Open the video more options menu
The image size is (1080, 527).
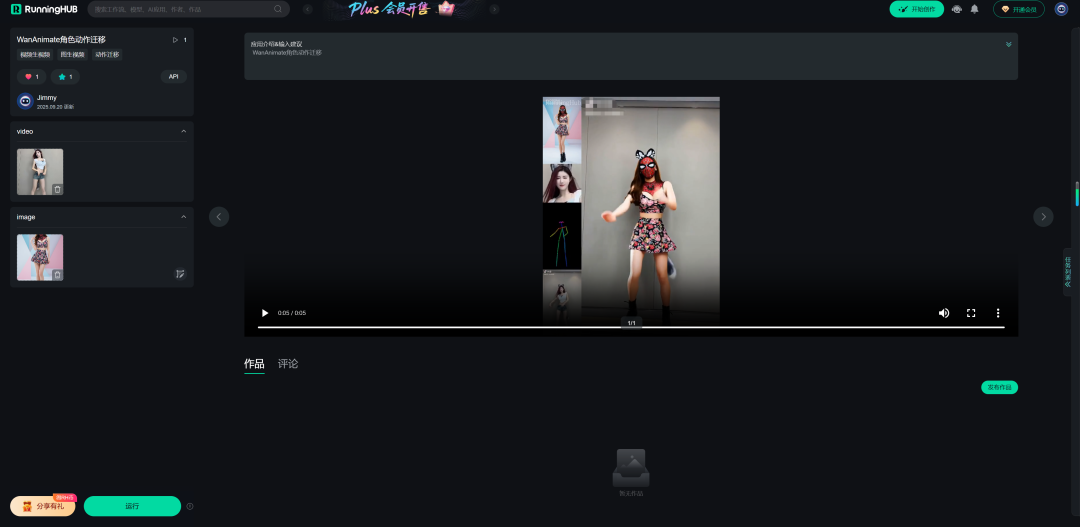pyautogui.click(x=997, y=313)
